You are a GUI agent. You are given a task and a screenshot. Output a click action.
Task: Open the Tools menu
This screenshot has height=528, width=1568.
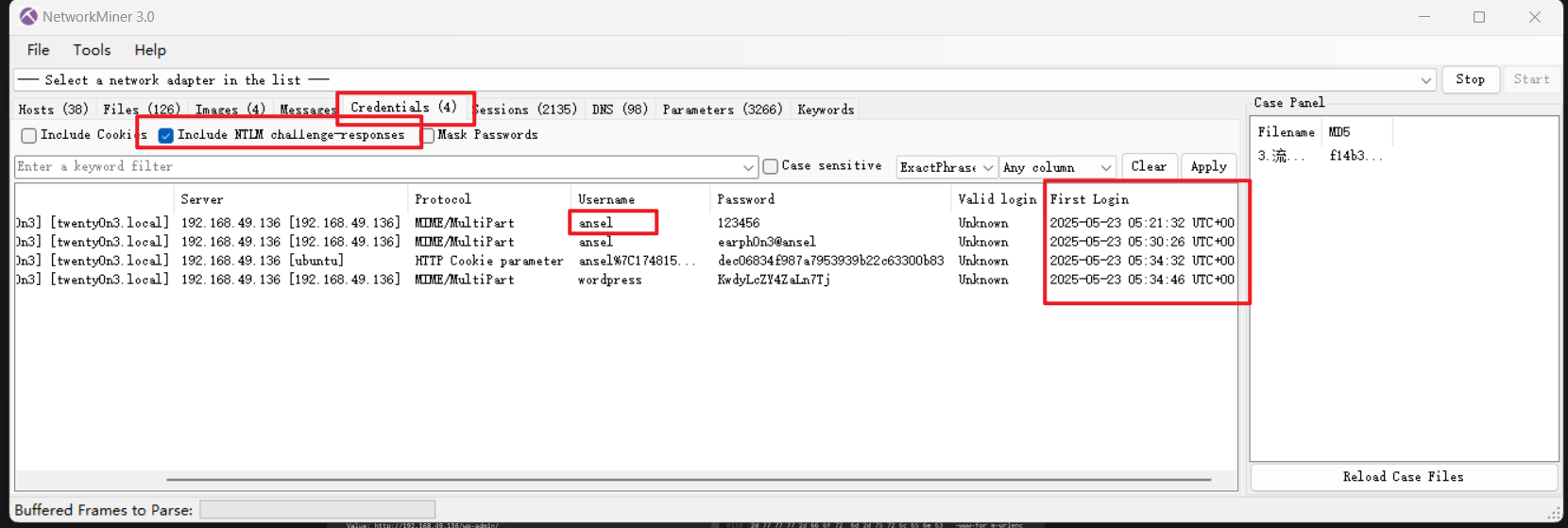[x=92, y=50]
